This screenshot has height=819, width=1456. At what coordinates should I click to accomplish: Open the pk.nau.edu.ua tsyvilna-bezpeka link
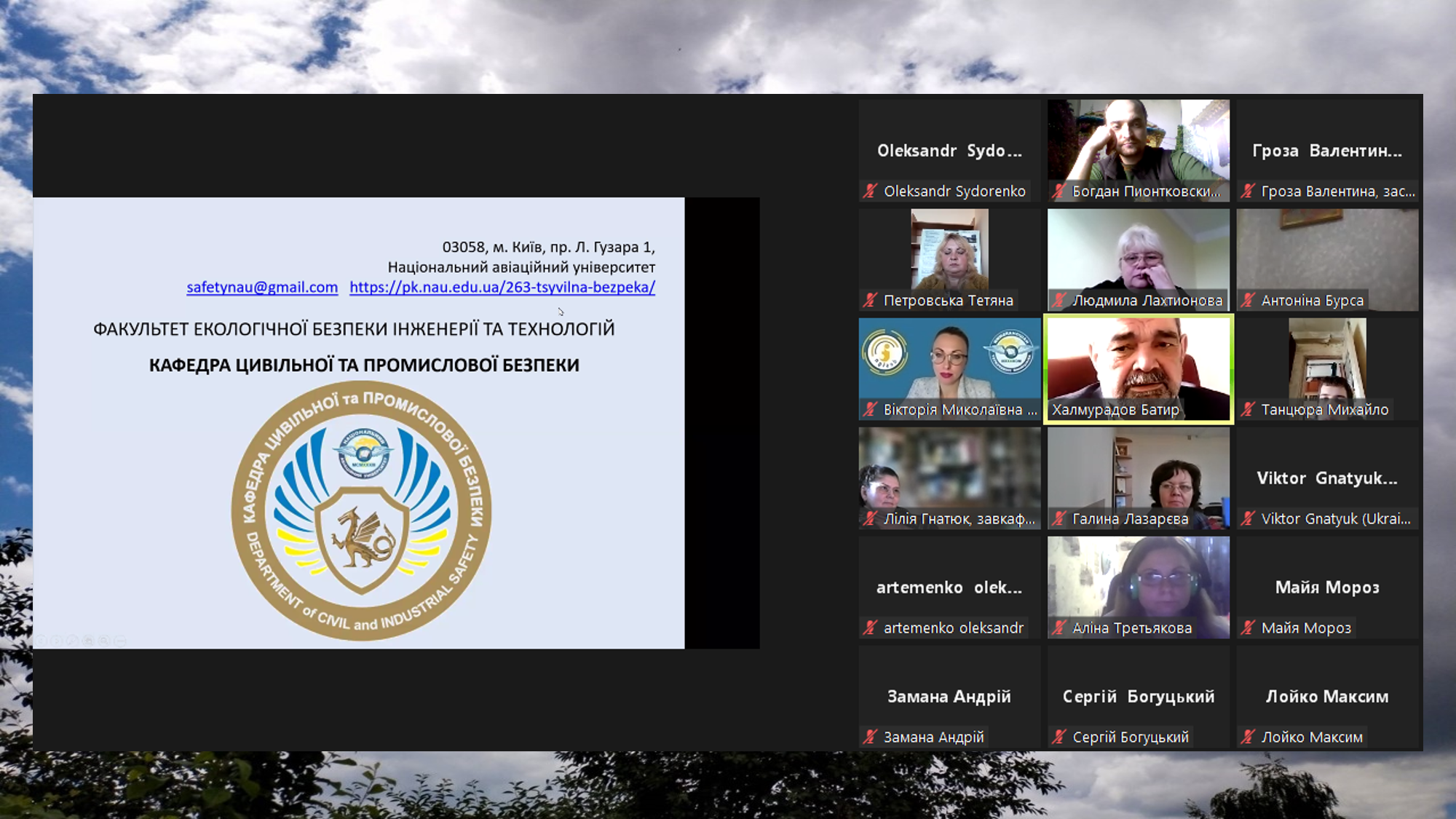click(x=502, y=287)
